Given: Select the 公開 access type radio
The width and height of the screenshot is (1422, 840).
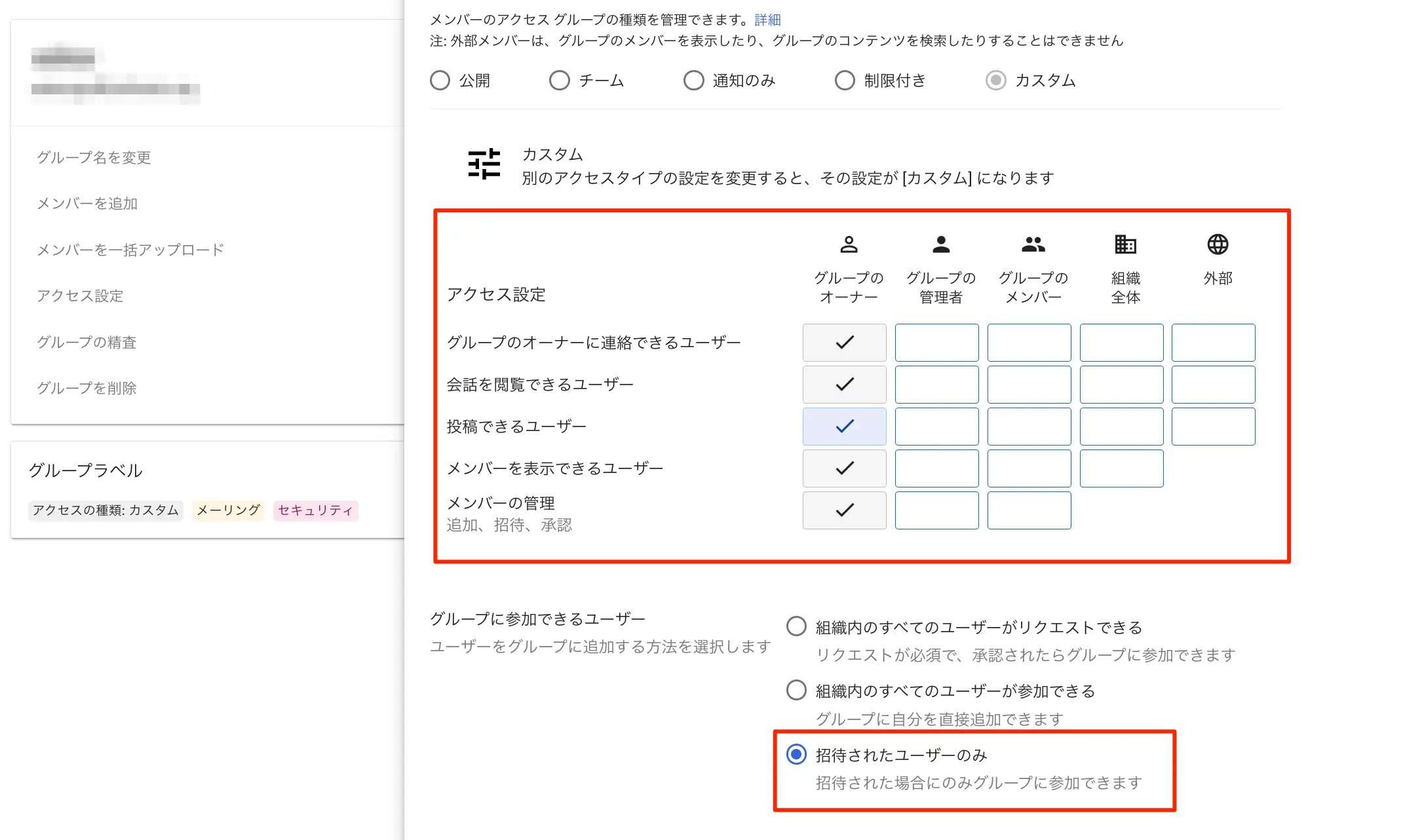Looking at the screenshot, I should 440,81.
